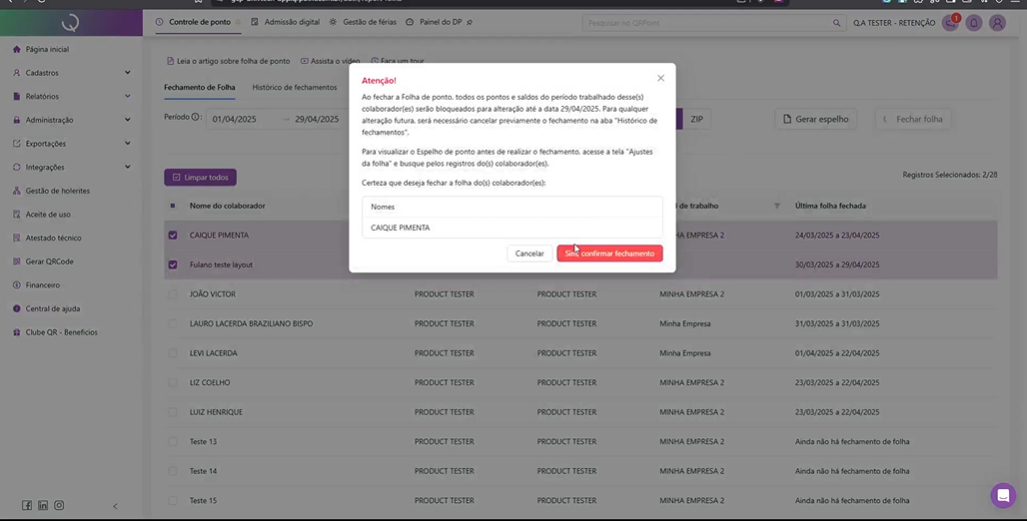Open the Instagram icon in sidebar footer
Image resolution: width=1027 pixels, height=521 pixels.
click(59, 506)
